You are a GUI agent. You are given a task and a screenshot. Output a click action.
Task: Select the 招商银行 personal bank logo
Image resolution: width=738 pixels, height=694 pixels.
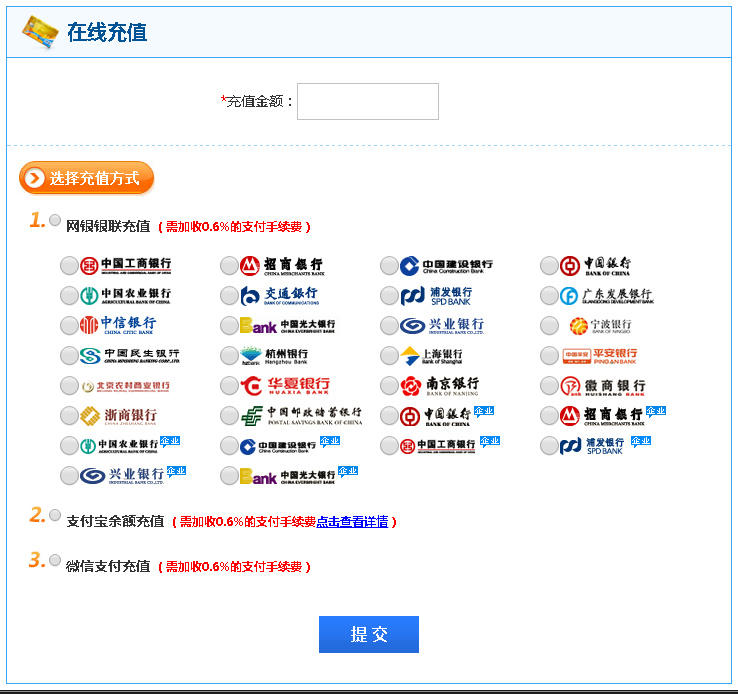pyautogui.click(x=282, y=265)
